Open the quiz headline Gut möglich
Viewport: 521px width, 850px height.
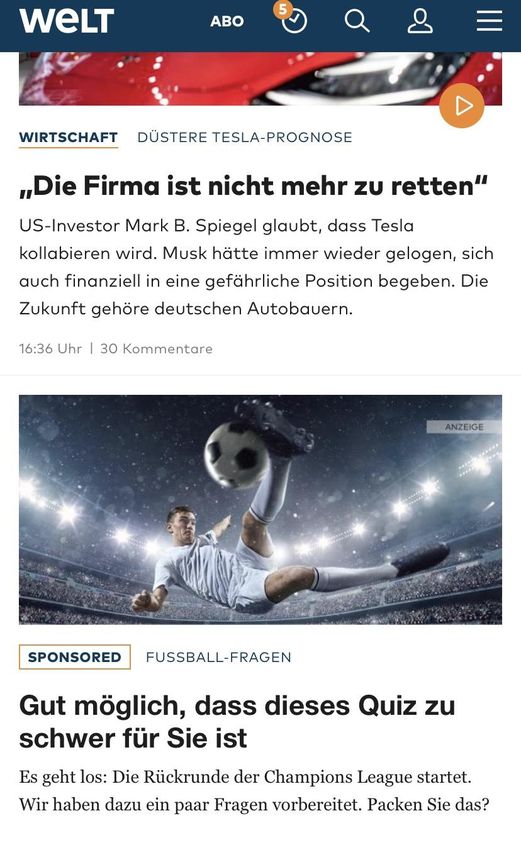pos(237,722)
